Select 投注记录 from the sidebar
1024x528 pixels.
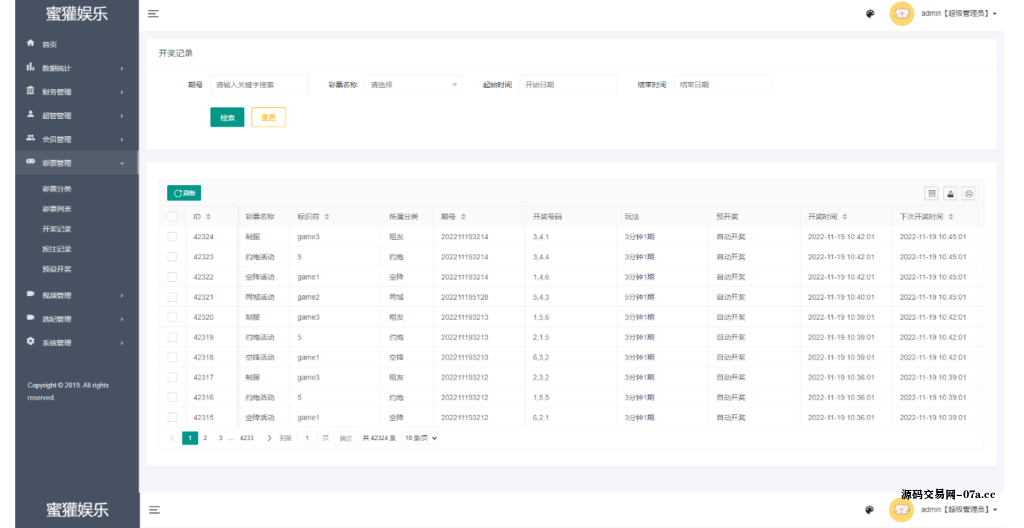tap(57, 249)
